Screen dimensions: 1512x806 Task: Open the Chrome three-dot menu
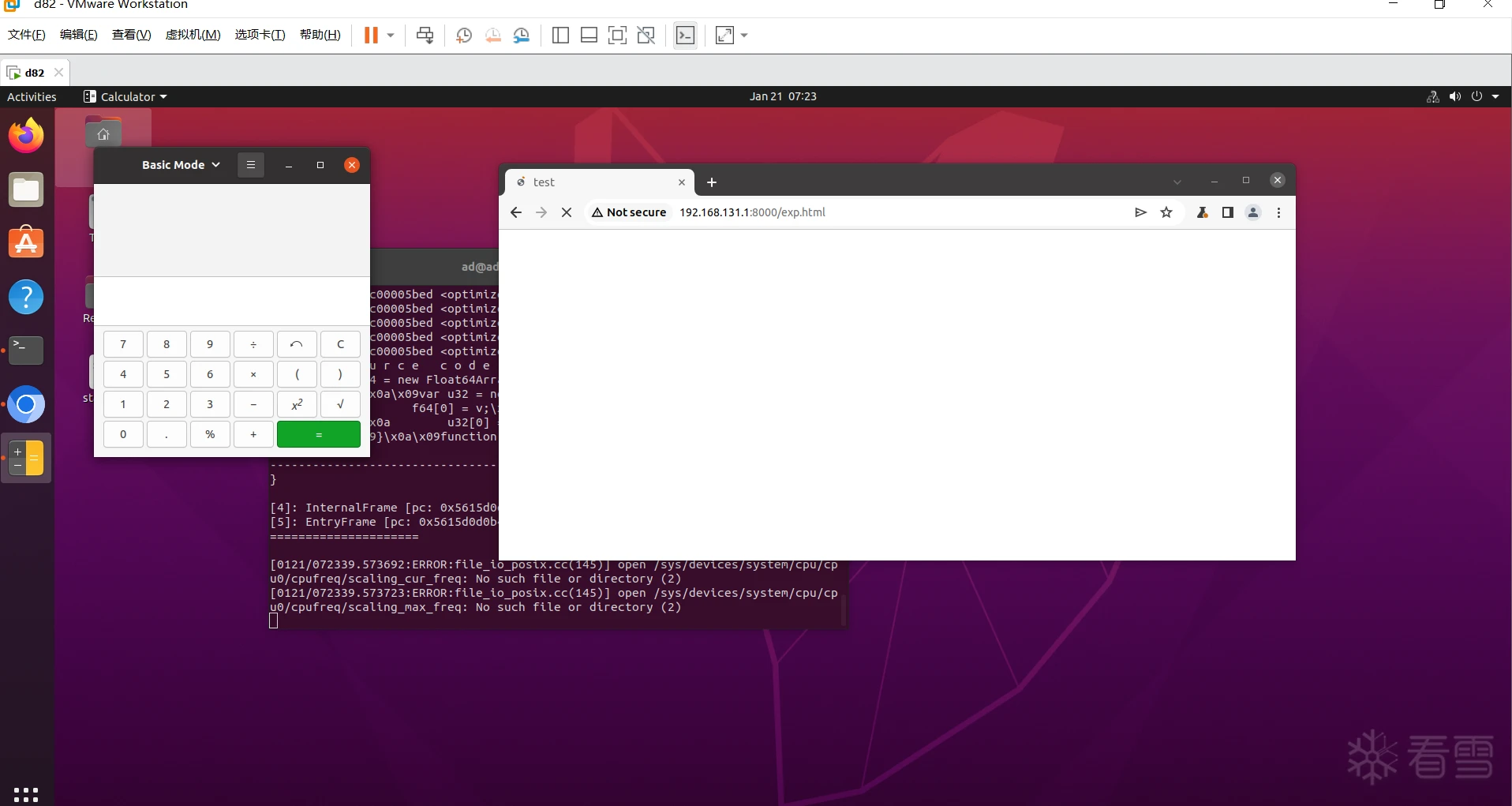click(1278, 212)
